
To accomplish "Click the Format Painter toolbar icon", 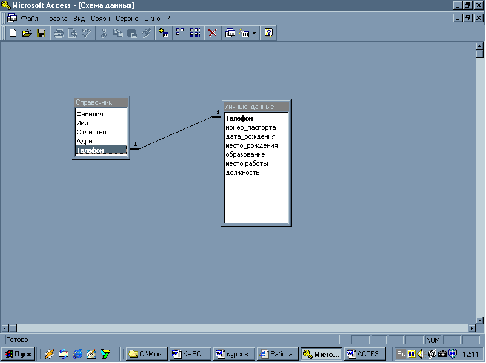I will [146, 33].
